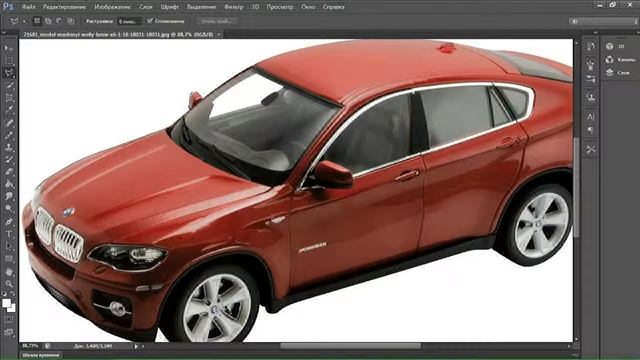Select the Crop tool
The width and height of the screenshot is (640, 360).
pos(9,98)
